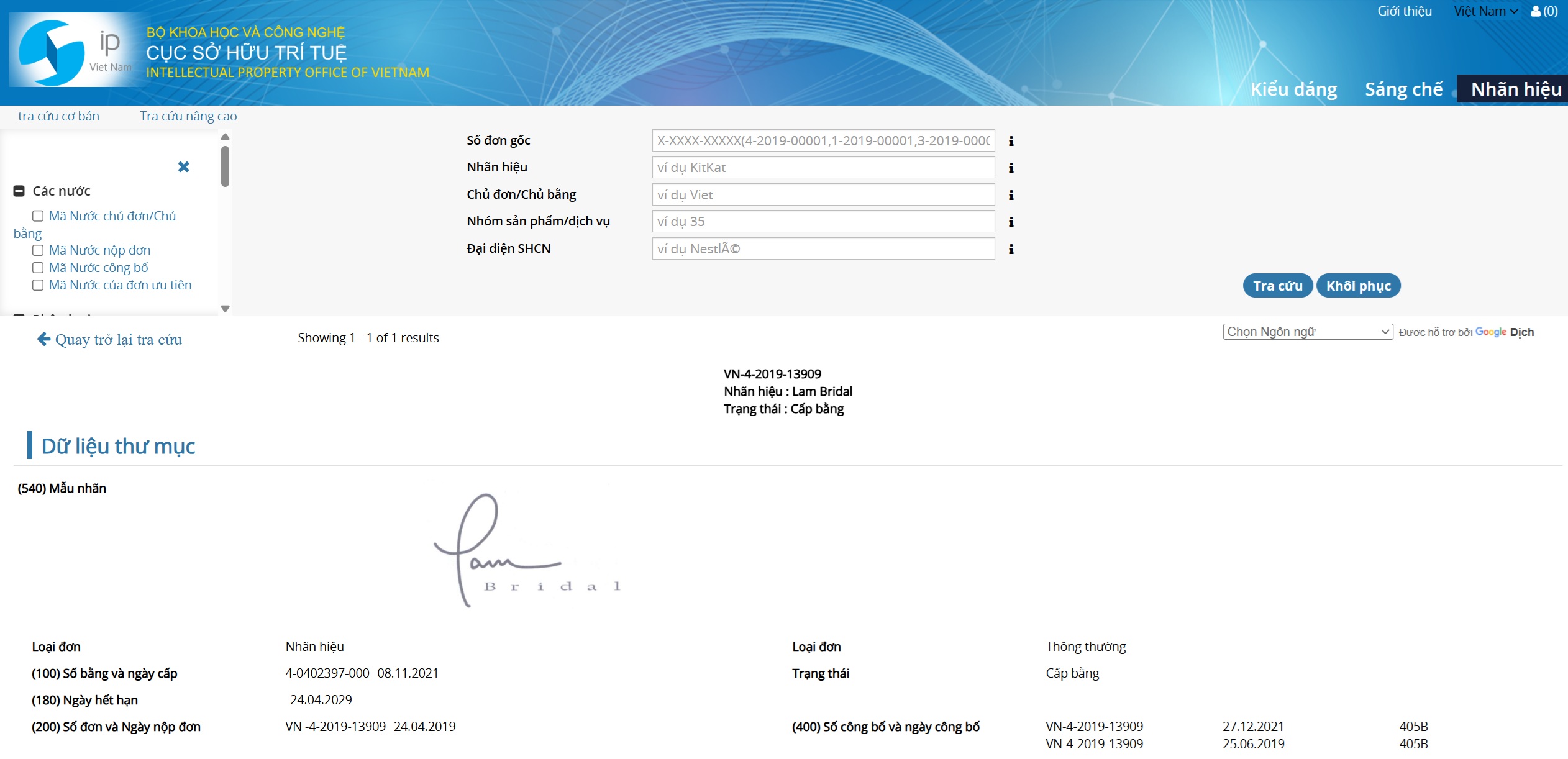This screenshot has height=759, width=1568.
Task: Collapse the Các nước filter group
Action: coord(19,191)
